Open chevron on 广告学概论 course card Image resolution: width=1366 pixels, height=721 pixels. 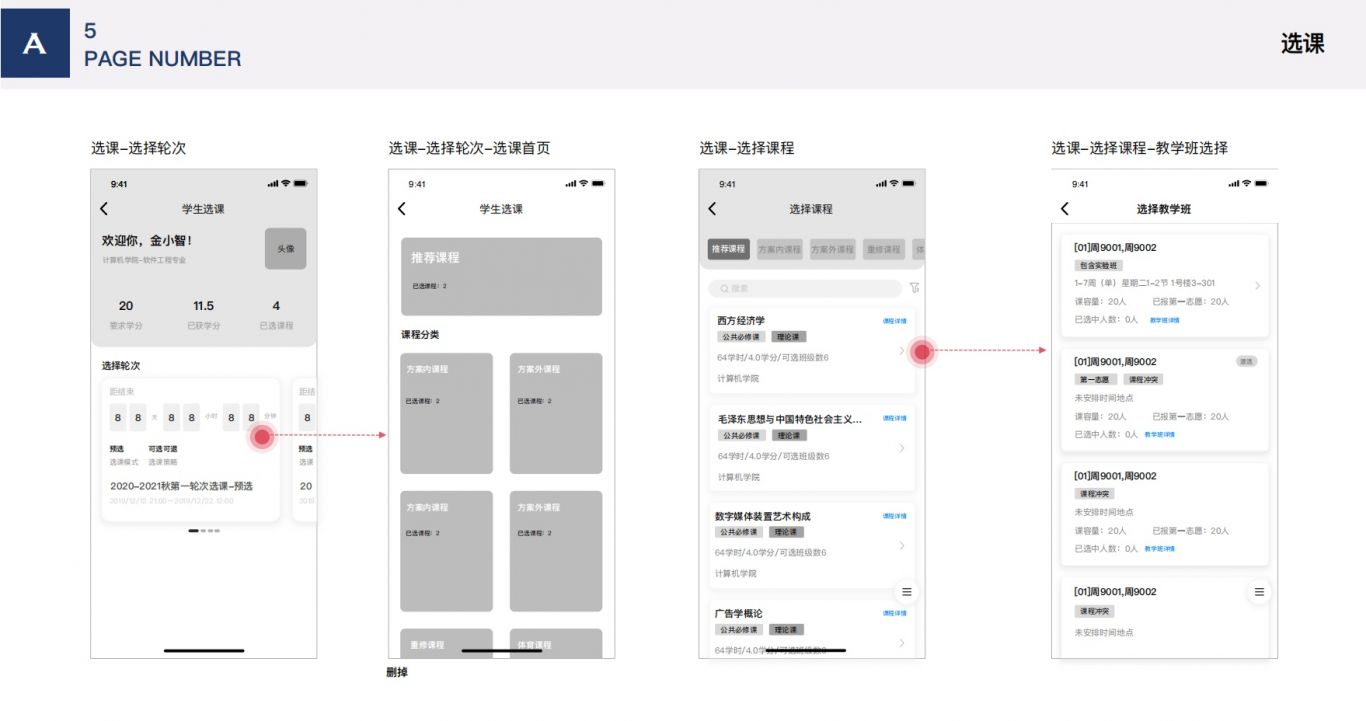(x=902, y=643)
